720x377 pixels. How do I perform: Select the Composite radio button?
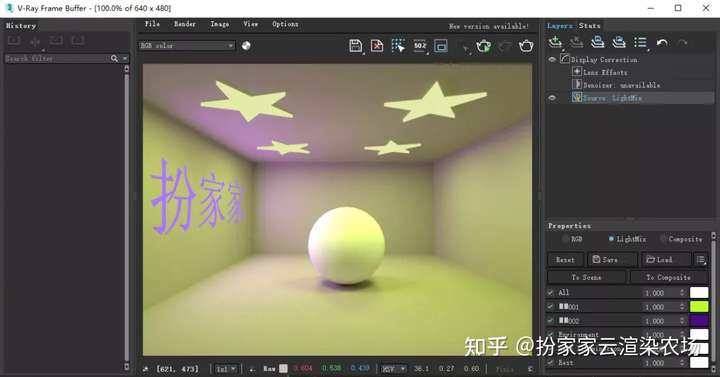click(x=663, y=239)
